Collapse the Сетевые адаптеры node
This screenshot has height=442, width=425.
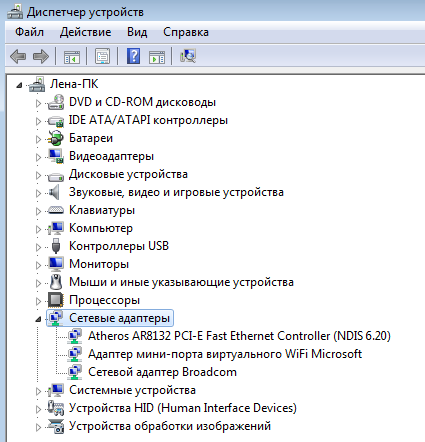click(38, 319)
